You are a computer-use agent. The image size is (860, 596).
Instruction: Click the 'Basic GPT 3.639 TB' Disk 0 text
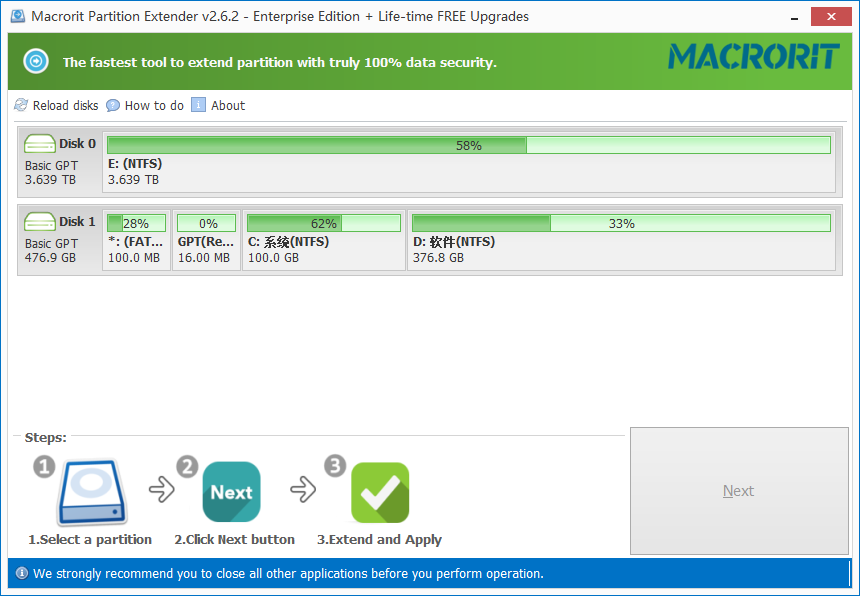click(x=51, y=173)
